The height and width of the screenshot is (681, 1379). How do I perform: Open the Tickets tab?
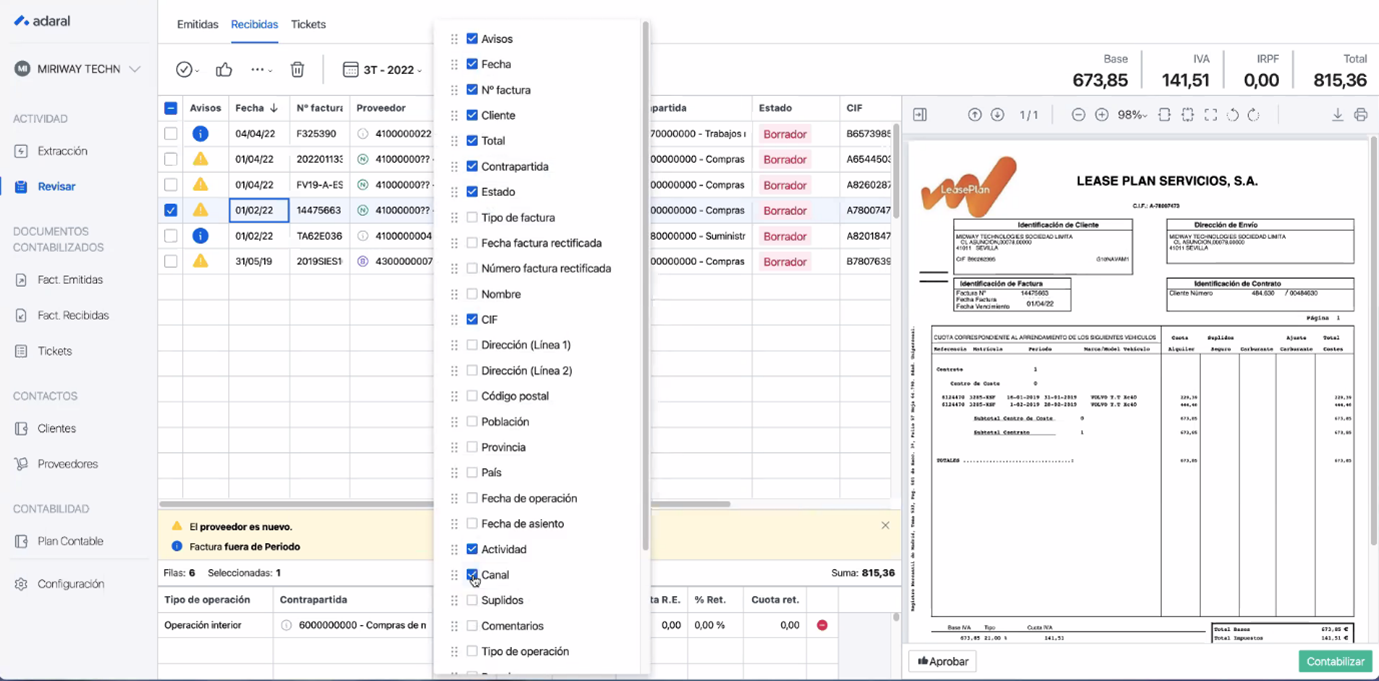click(308, 24)
